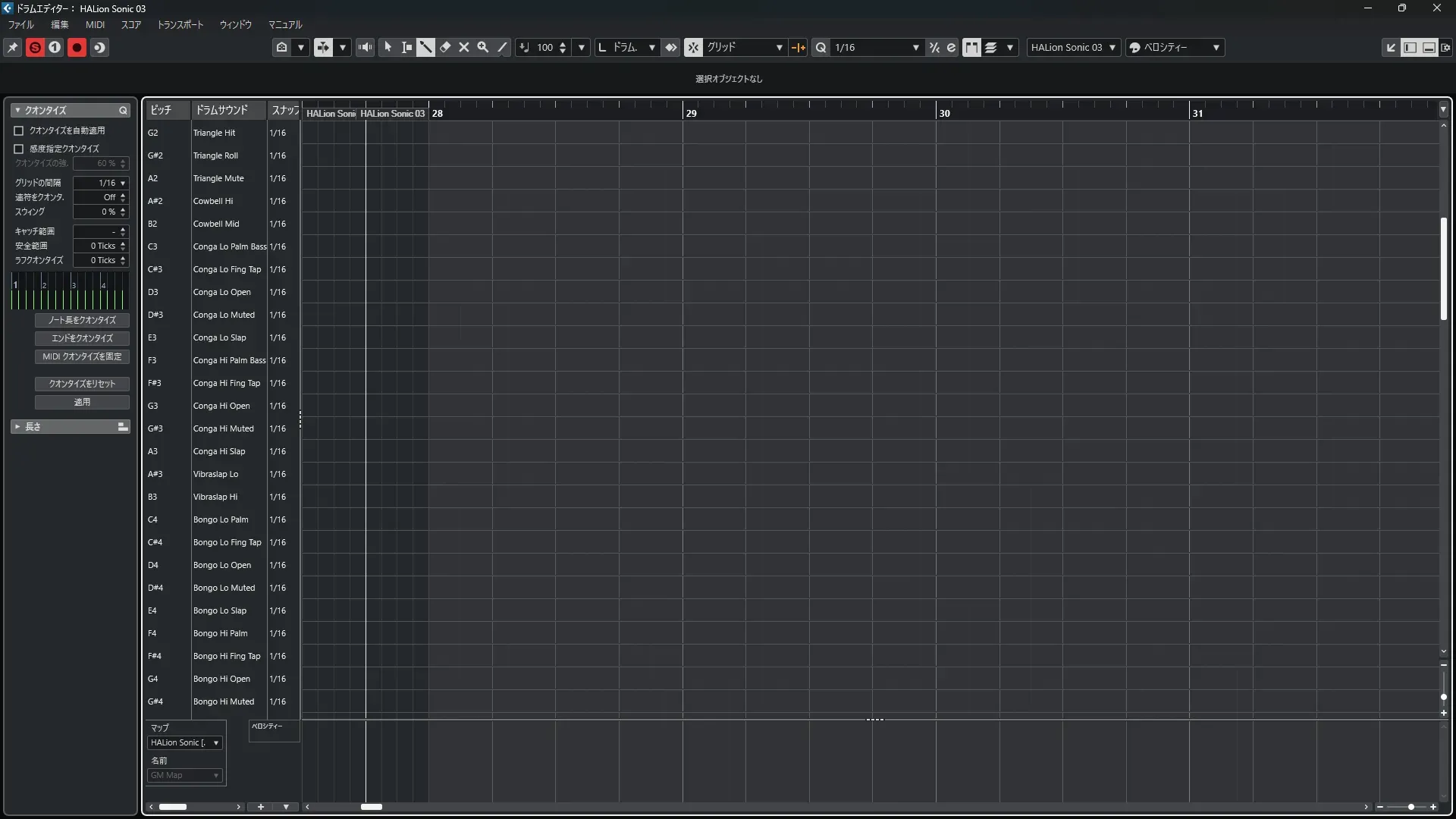Screen dimensions: 1456x819
Task: Enable クオンタイズを自動適用 checkbox
Action: [x=19, y=130]
